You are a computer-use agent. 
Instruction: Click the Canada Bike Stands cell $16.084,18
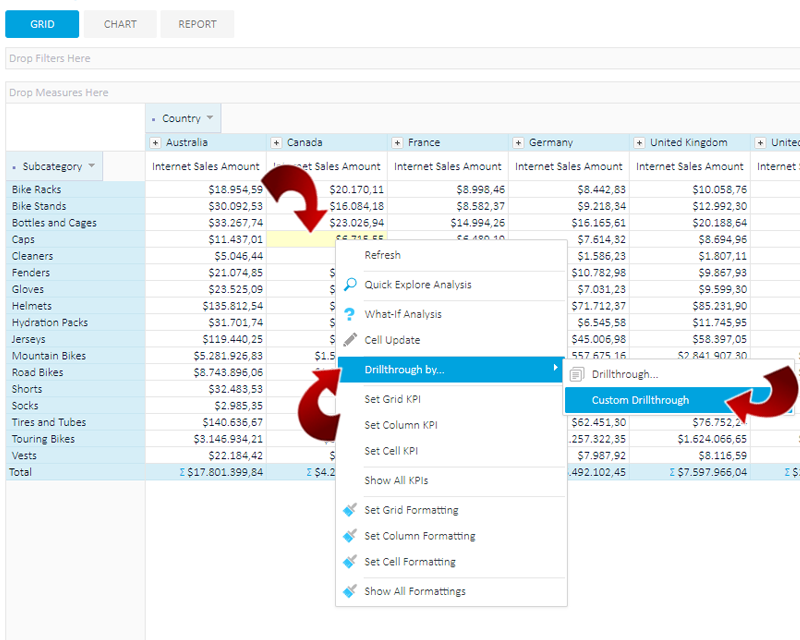click(x=327, y=206)
